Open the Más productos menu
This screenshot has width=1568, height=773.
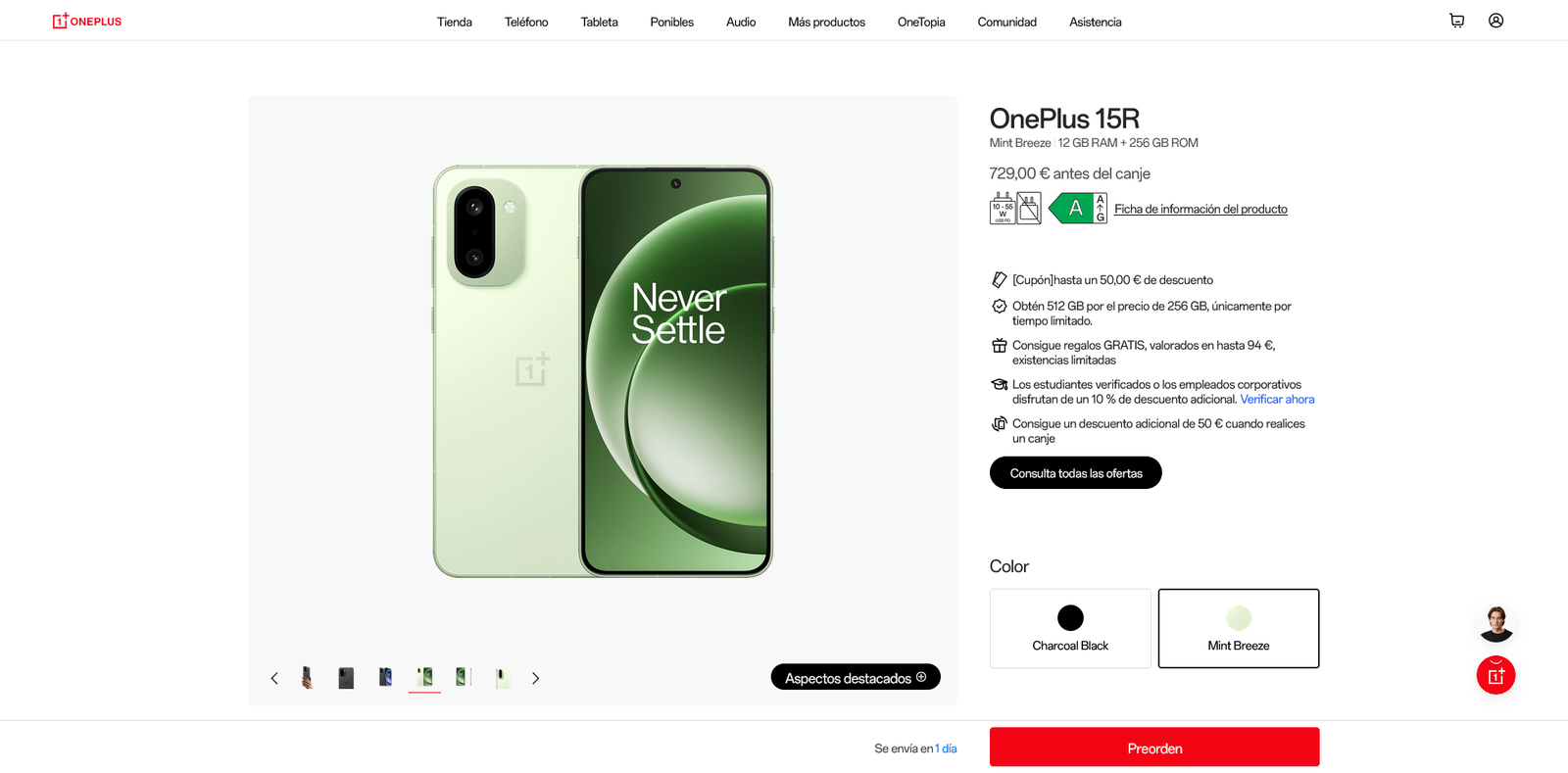[x=826, y=22]
